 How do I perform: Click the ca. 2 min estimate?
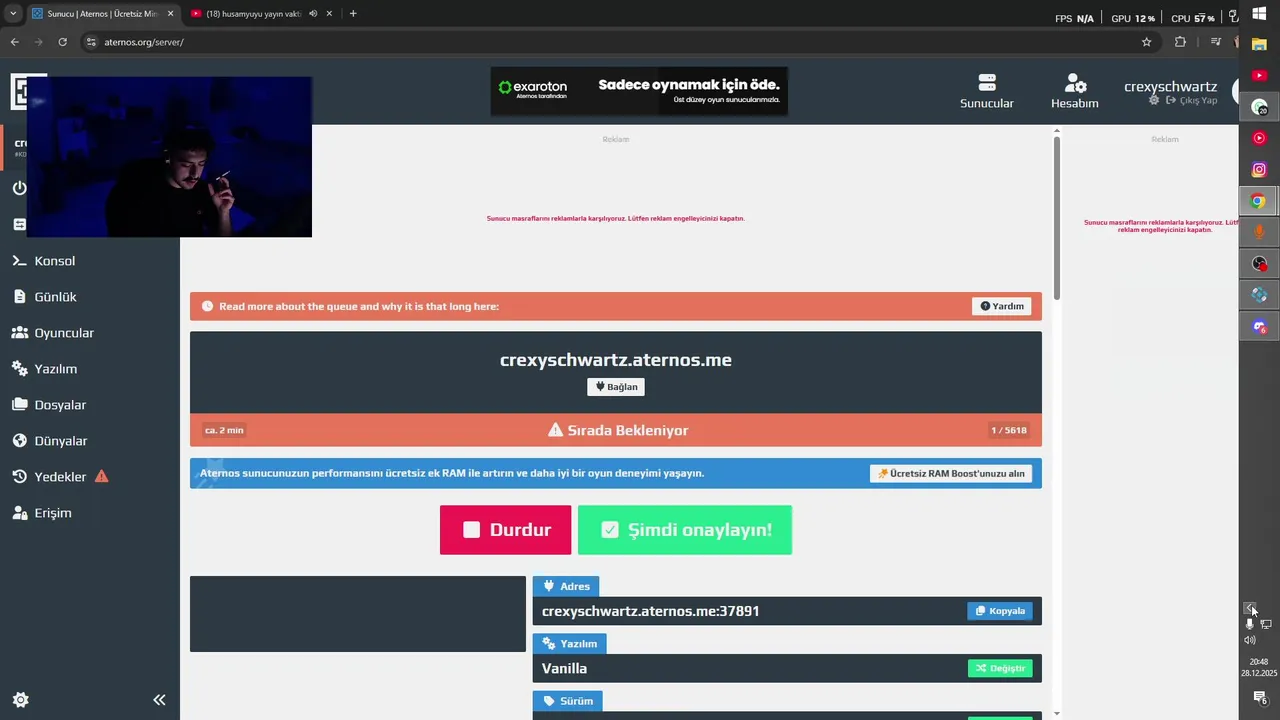pyautogui.click(x=224, y=430)
